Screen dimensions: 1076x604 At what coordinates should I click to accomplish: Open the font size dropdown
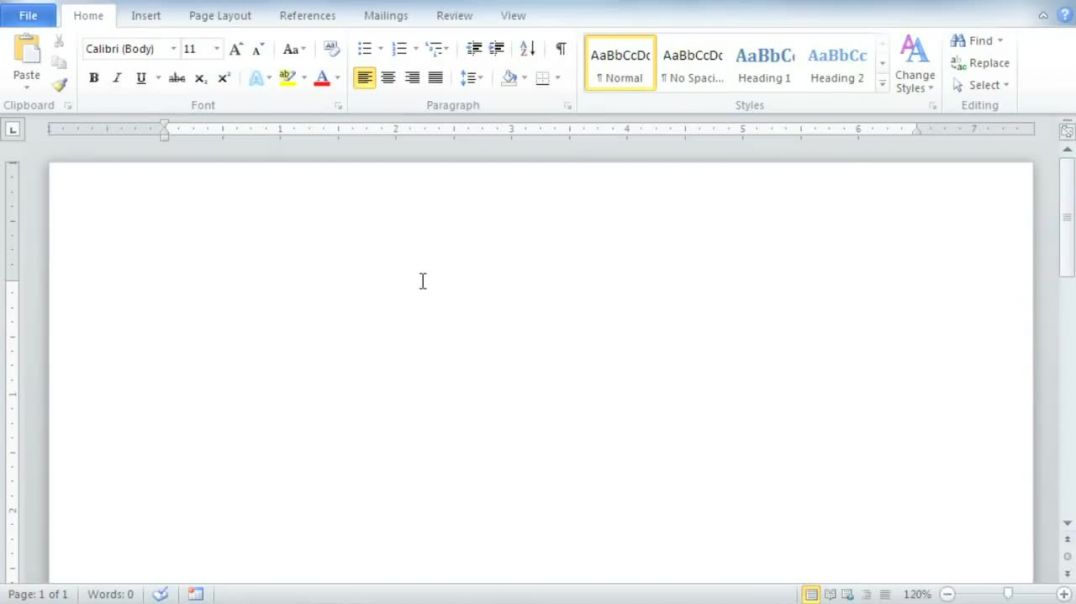(x=216, y=49)
